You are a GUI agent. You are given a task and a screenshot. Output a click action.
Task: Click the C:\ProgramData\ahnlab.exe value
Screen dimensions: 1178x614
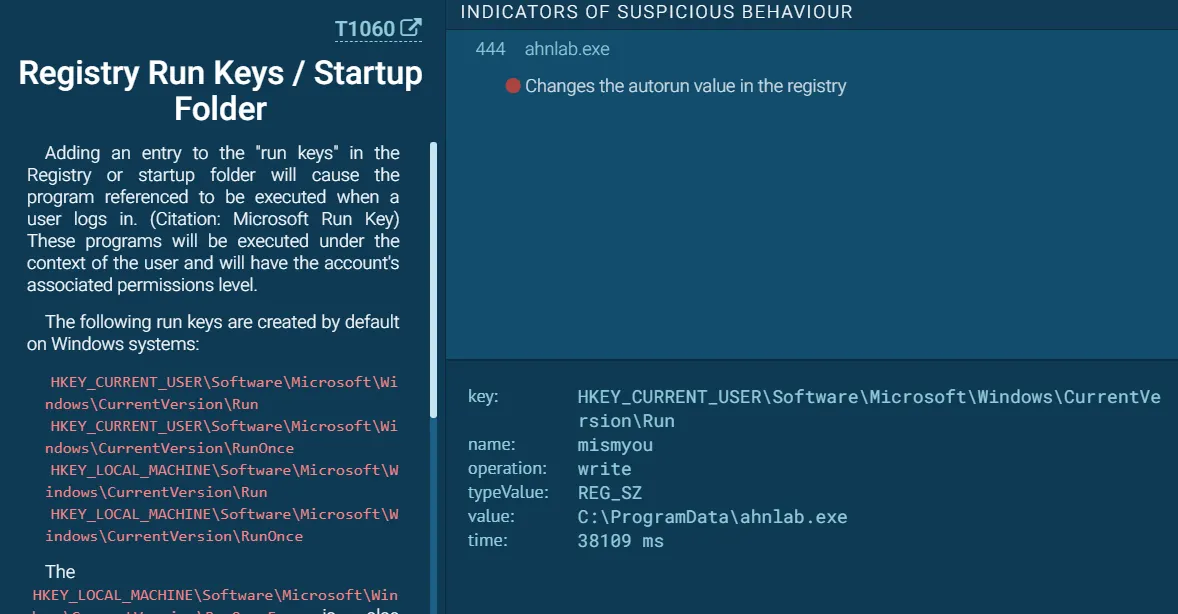pyautogui.click(x=712, y=517)
